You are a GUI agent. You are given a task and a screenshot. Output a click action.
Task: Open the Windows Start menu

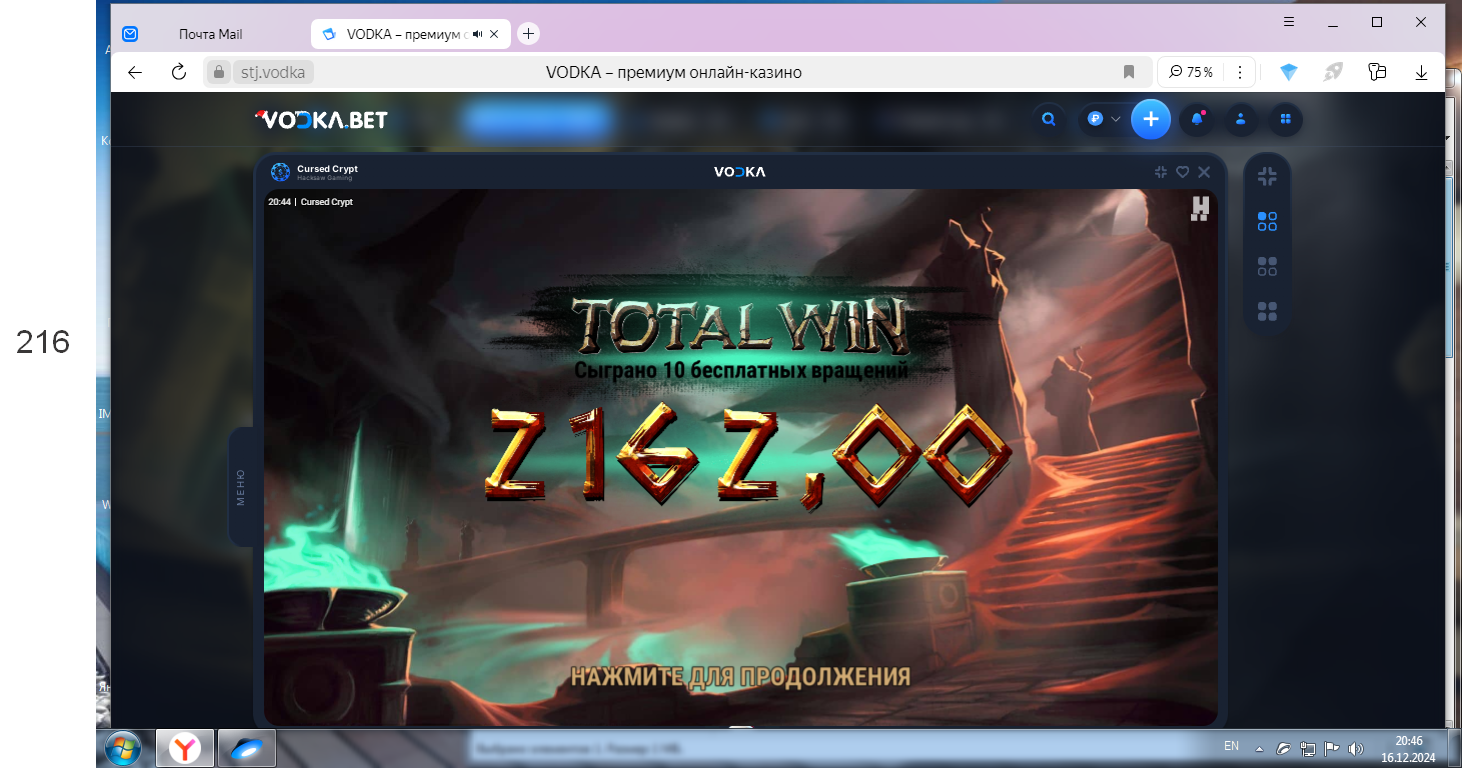tap(123, 747)
